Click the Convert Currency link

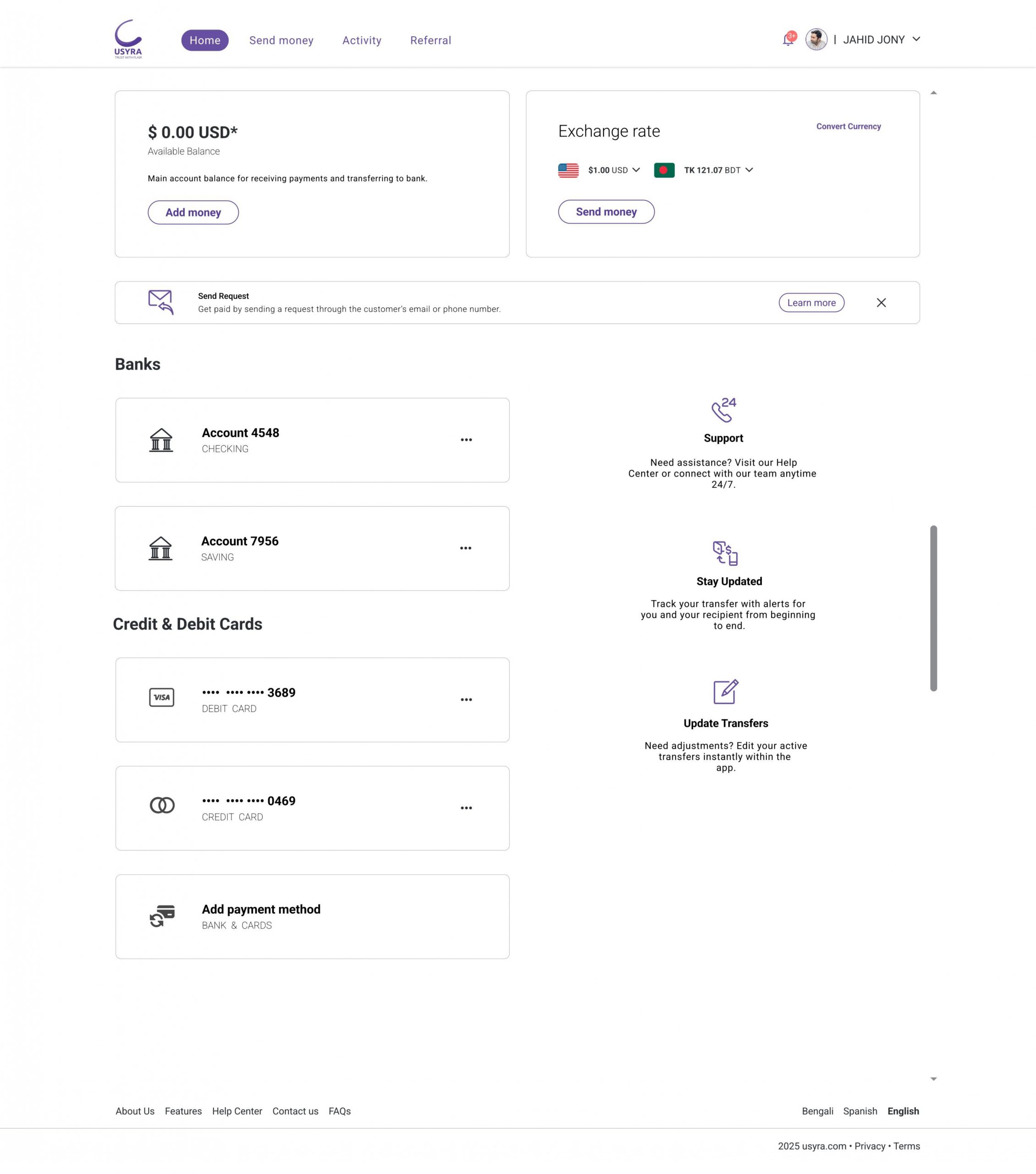pos(848,127)
